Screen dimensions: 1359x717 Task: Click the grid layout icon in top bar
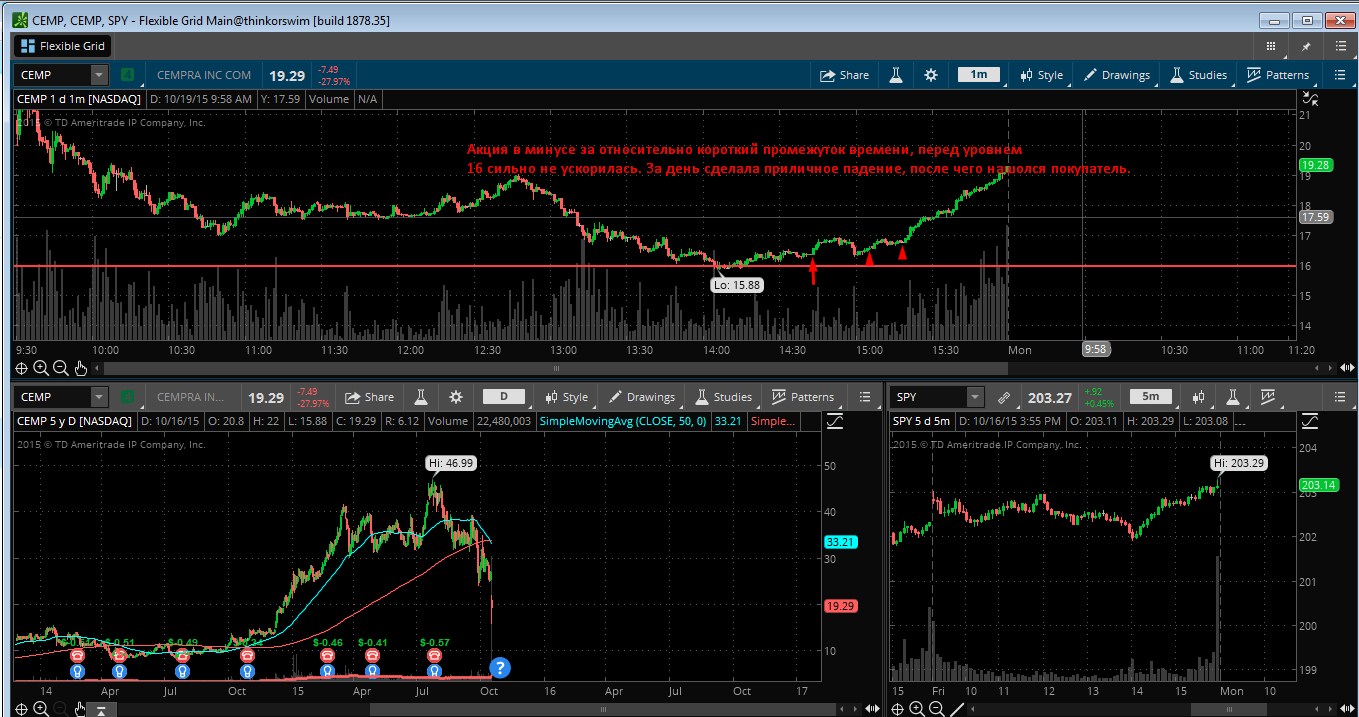pyautogui.click(x=1271, y=46)
